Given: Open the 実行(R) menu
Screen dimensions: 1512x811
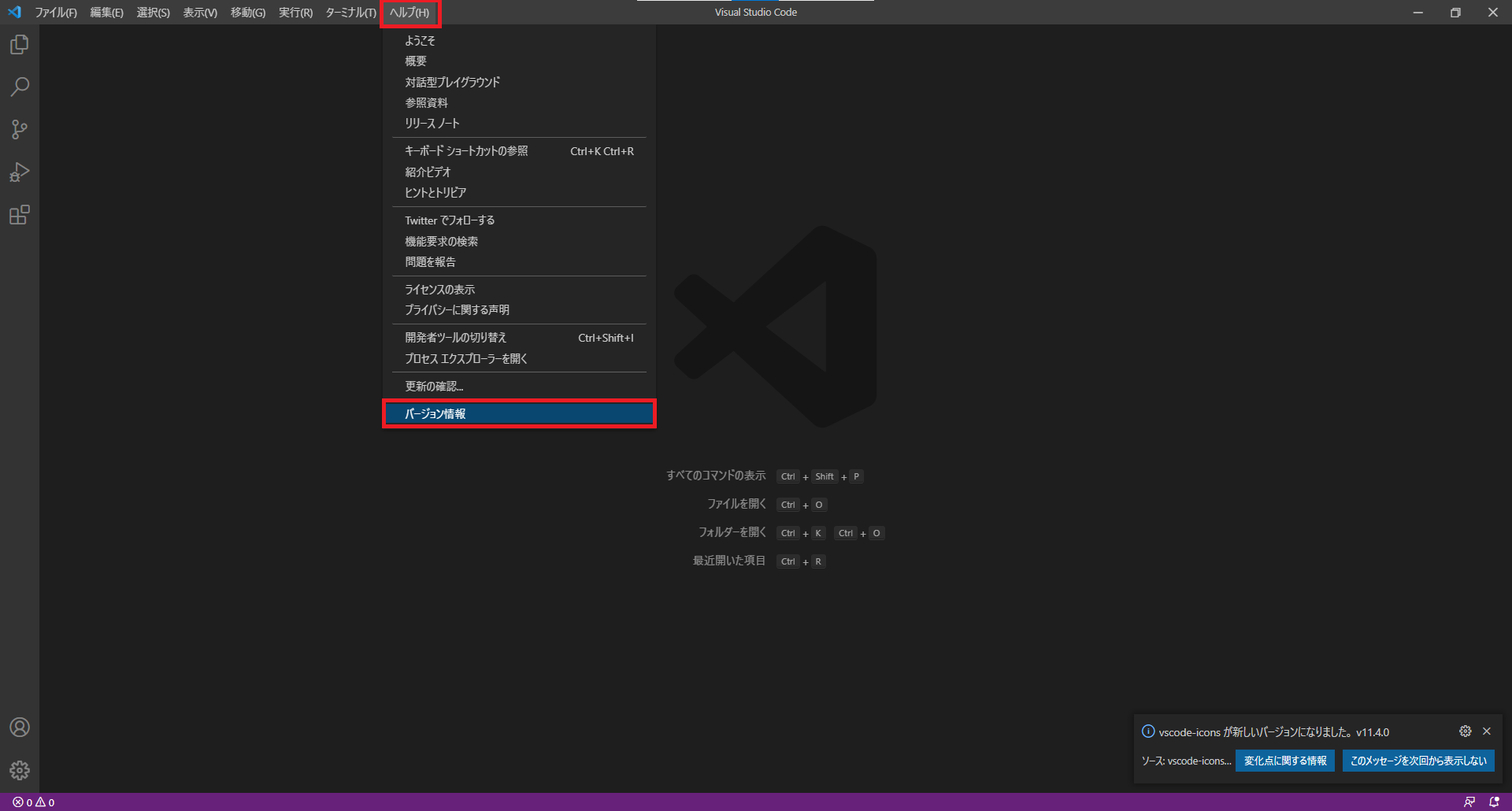Looking at the screenshot, I should click(x=295, y=13).
